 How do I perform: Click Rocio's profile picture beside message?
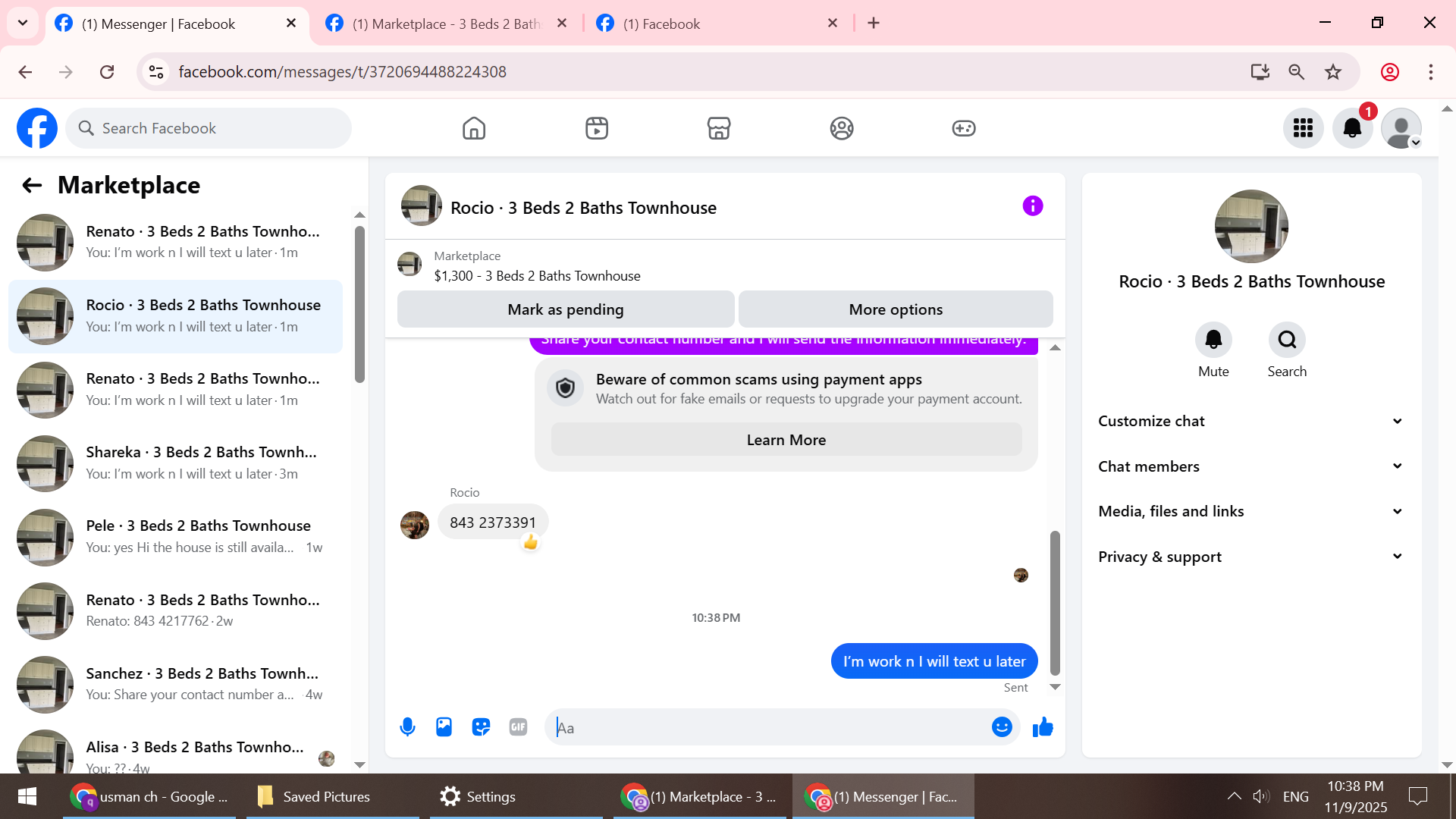(x=415, y=525)
